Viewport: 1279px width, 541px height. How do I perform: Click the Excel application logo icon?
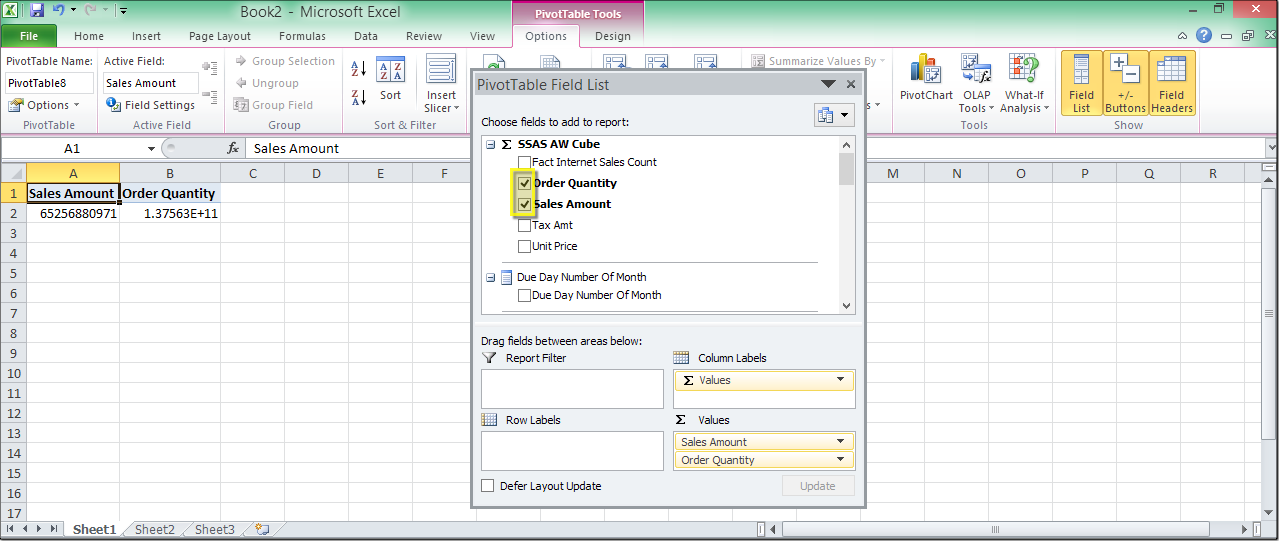point(11,11)
